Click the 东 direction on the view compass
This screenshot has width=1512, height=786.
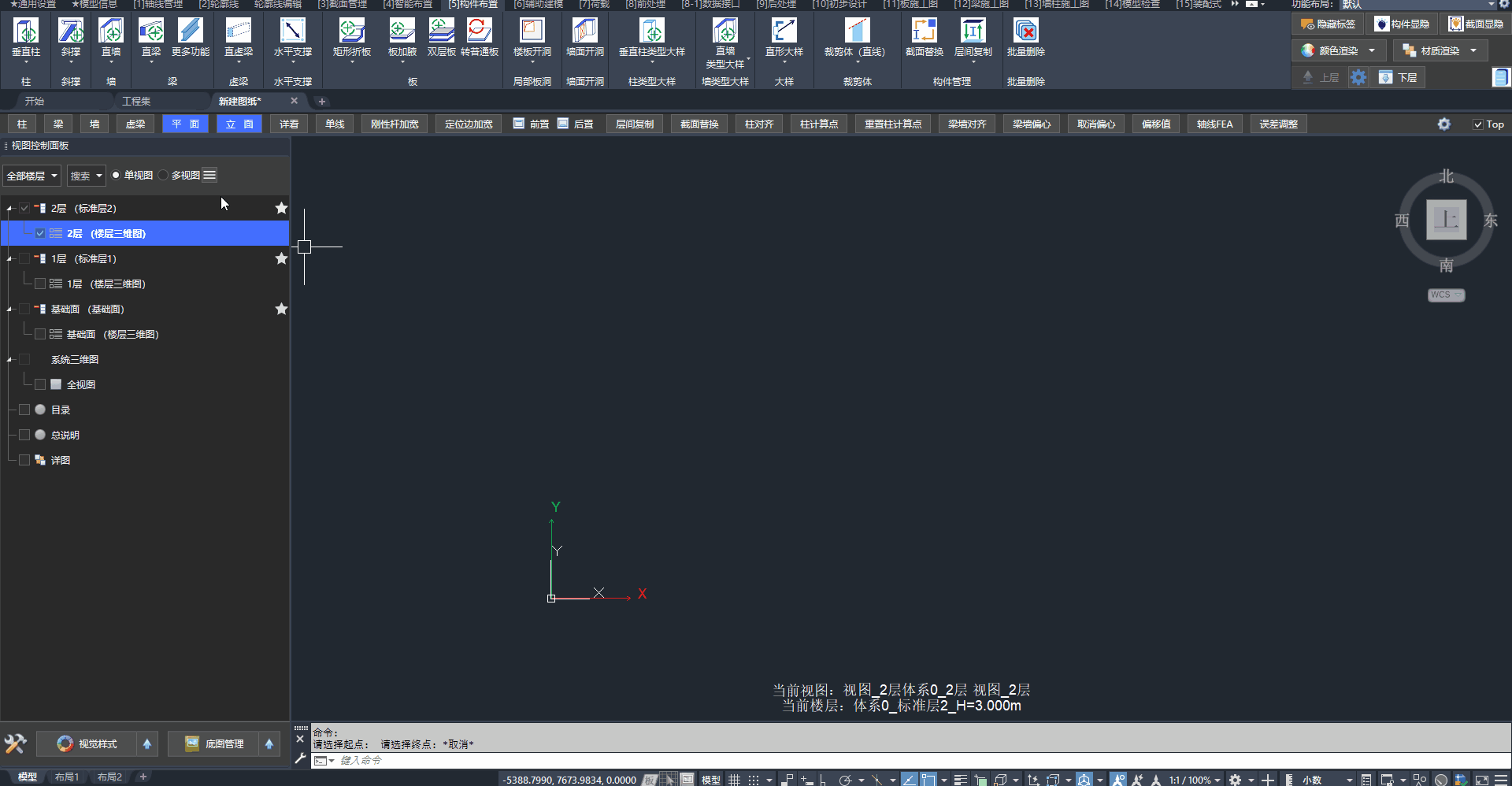pyautogui.click(x=1490, y=221)
